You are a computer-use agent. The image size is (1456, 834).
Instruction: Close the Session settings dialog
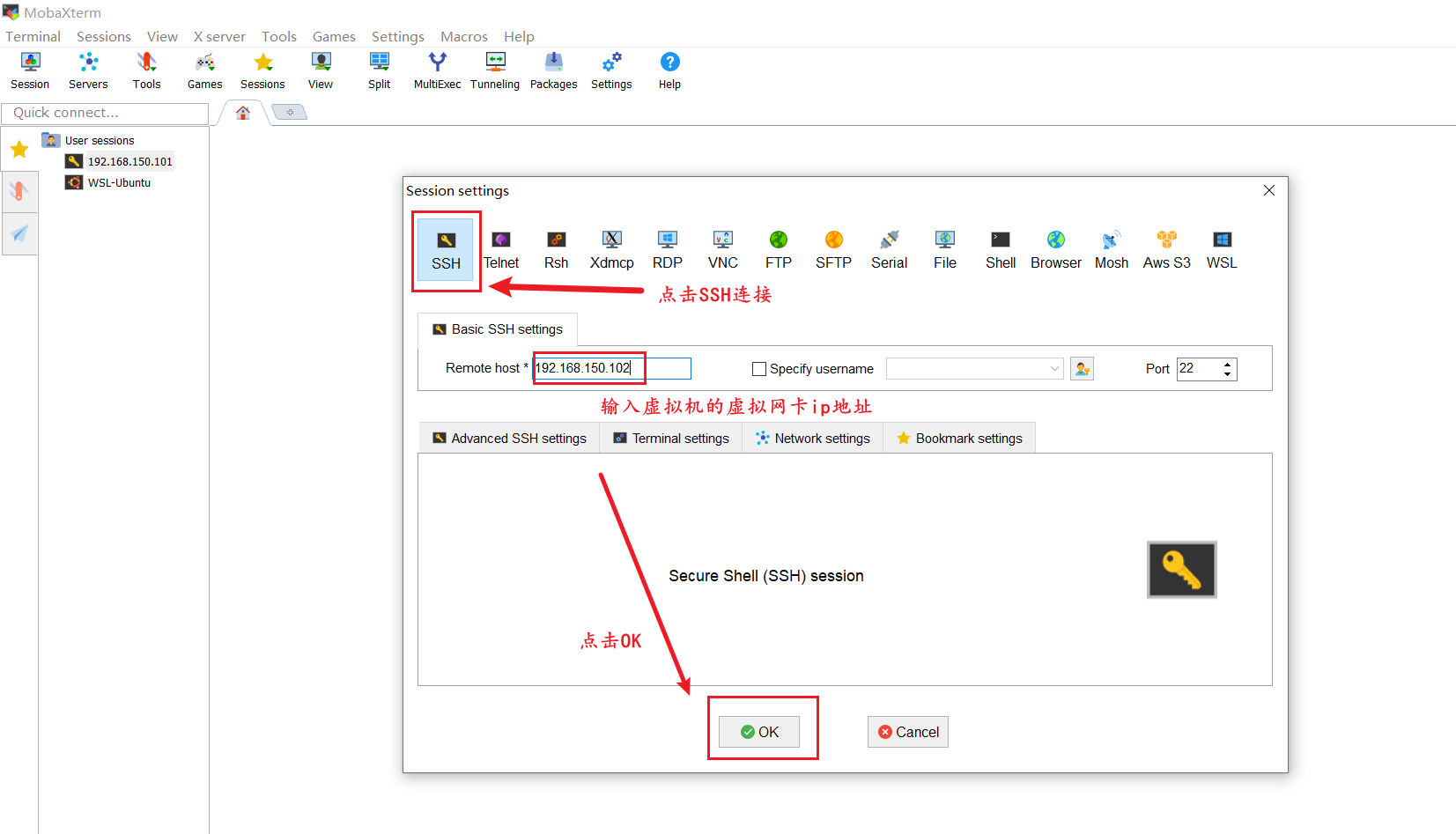coord(1269,190)
